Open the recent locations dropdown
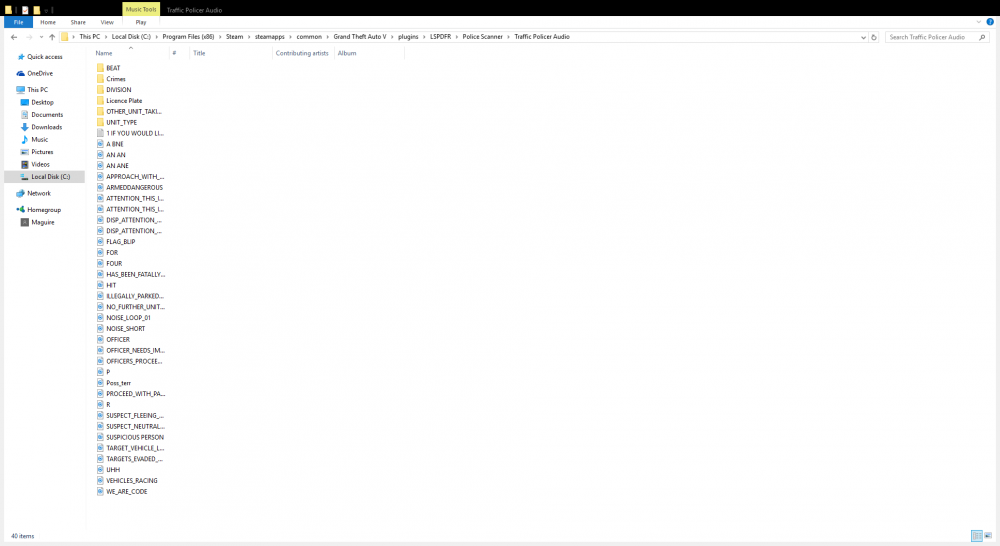The height and width of the screenshot is (546, 1000). click(41, 37)
